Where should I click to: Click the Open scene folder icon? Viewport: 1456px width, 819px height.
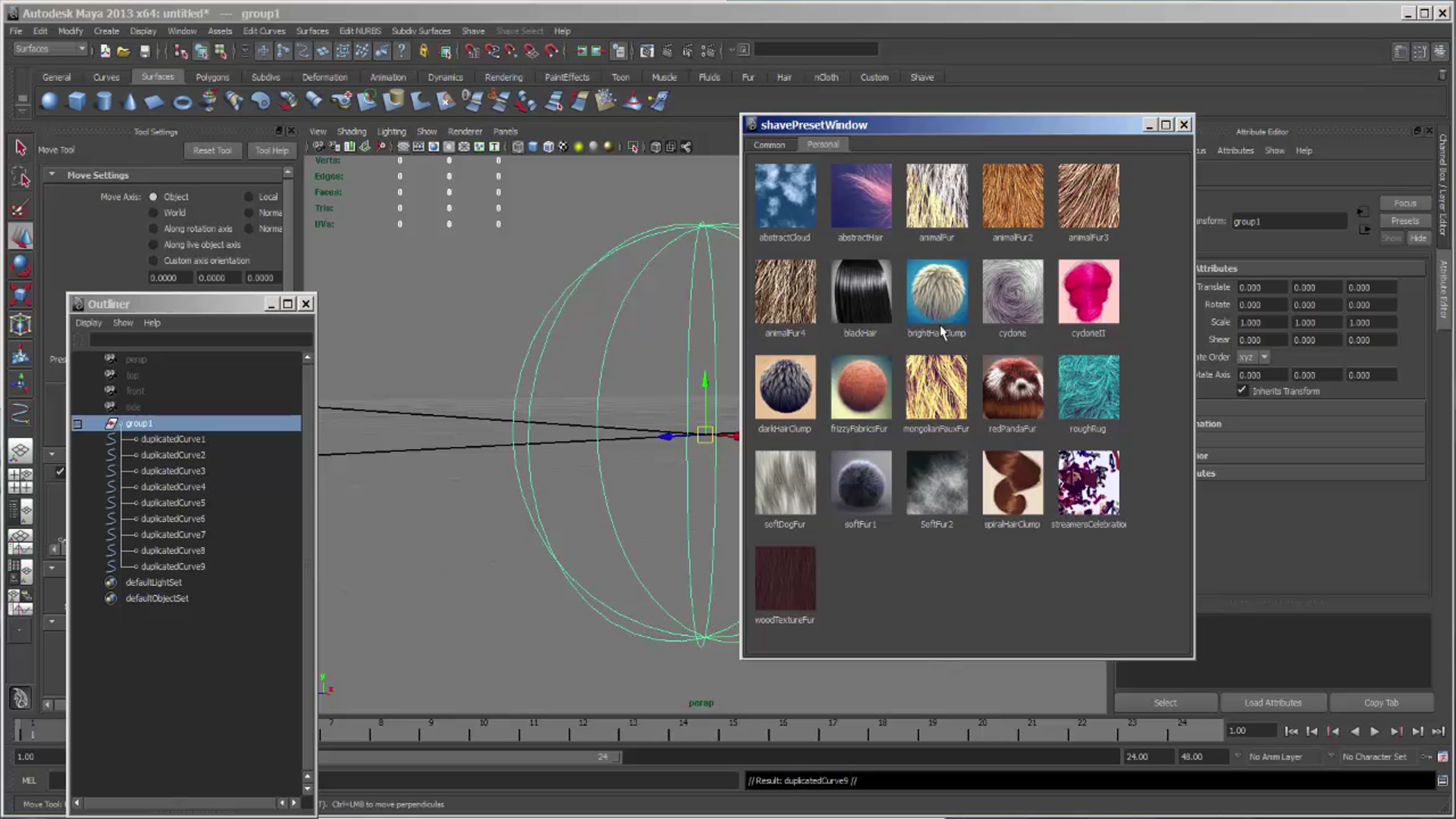[x=124, y=52]
